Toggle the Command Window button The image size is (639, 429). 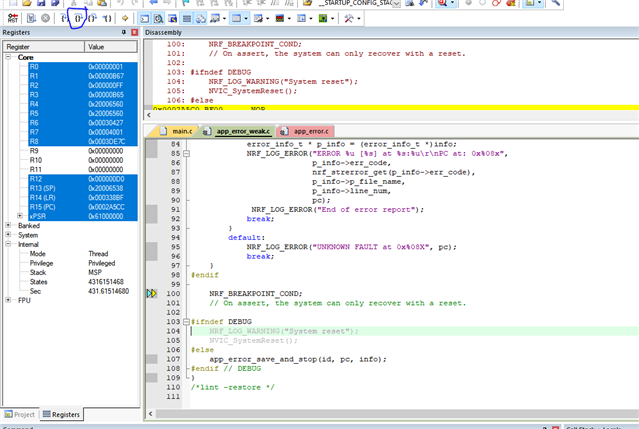tap(145, 18)
